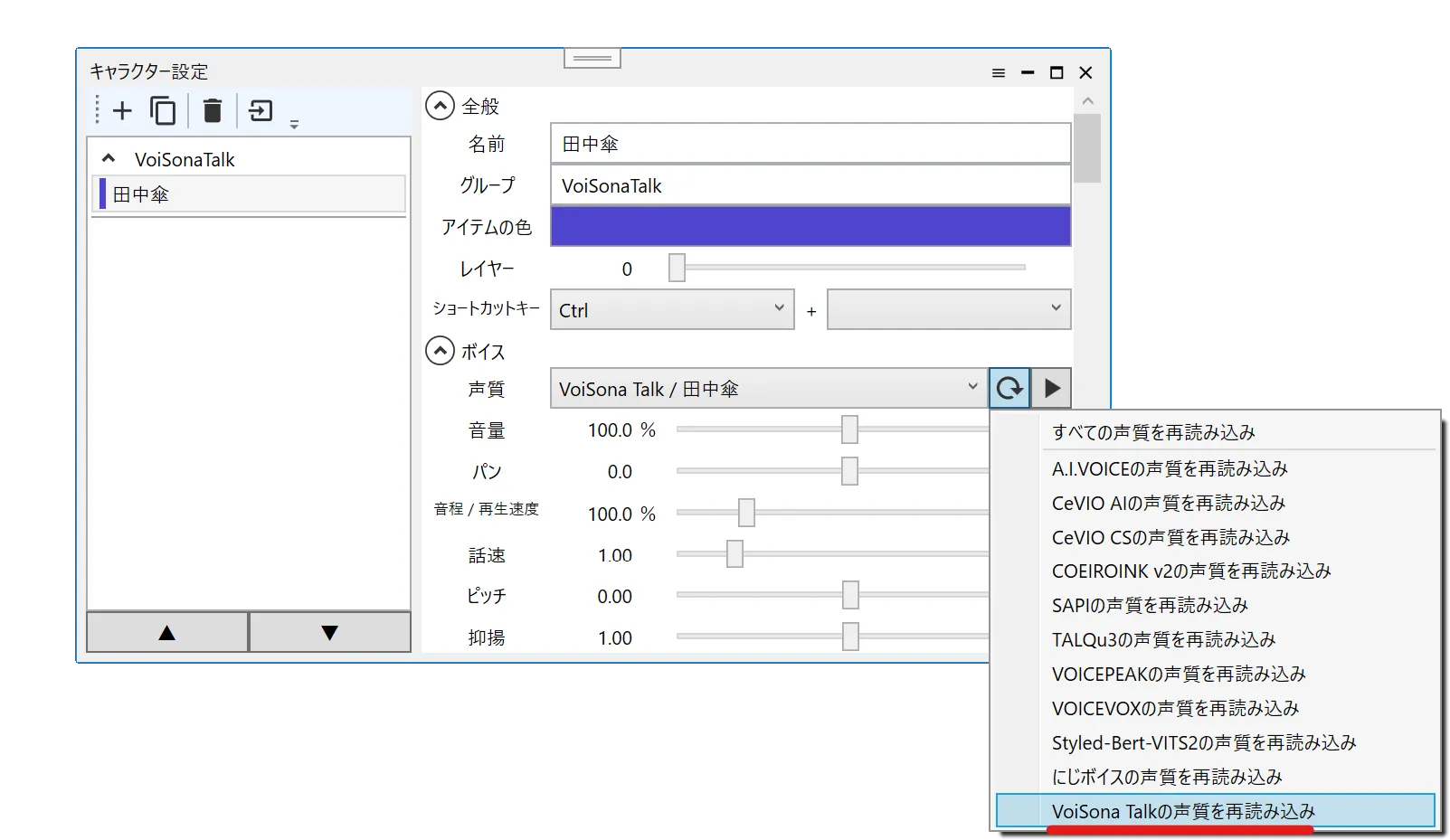Adjust the 話速 slider handle
1450x840 pixels.
[x=734, y=554]
